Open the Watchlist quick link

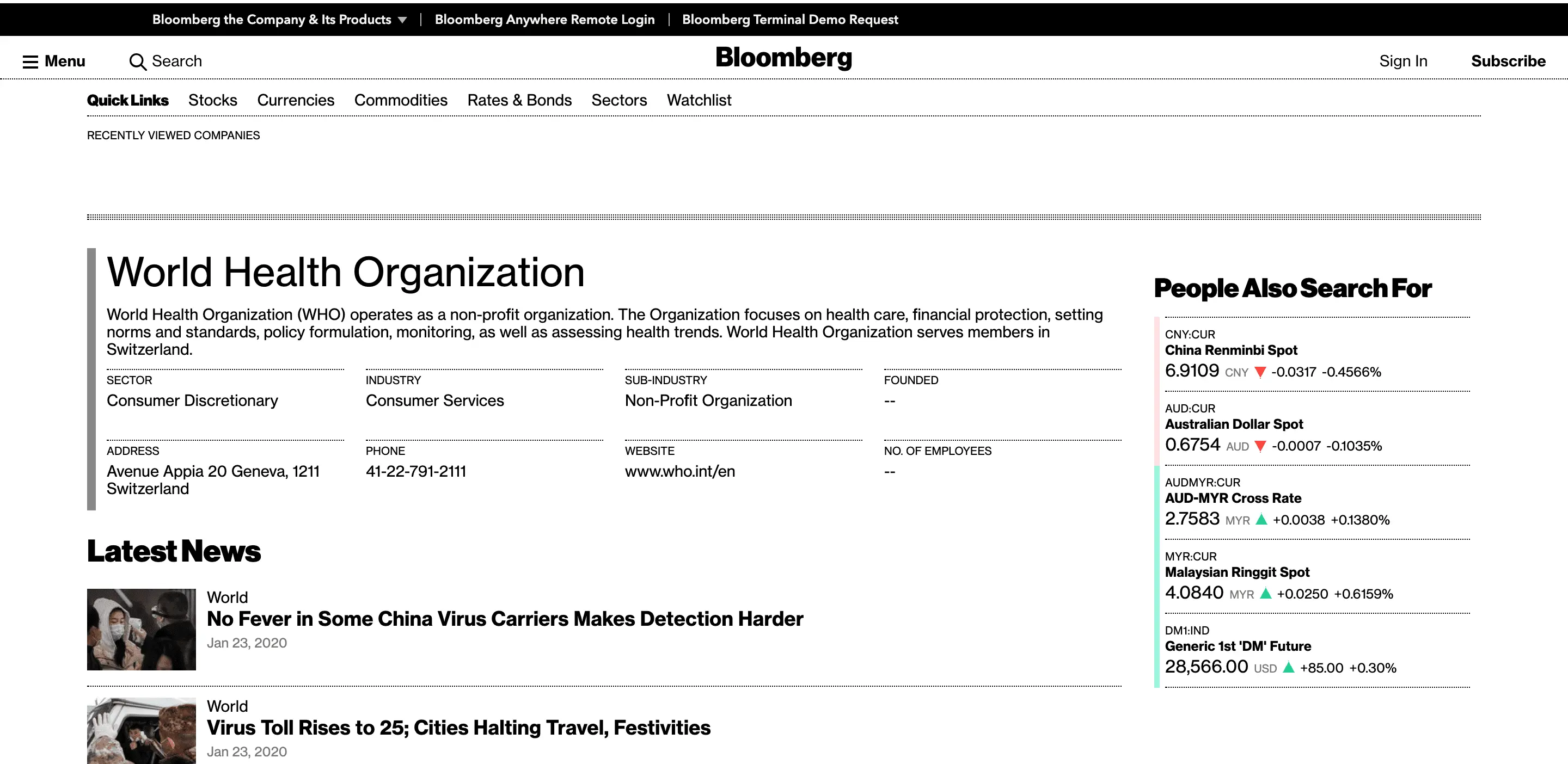click(699, 100)
